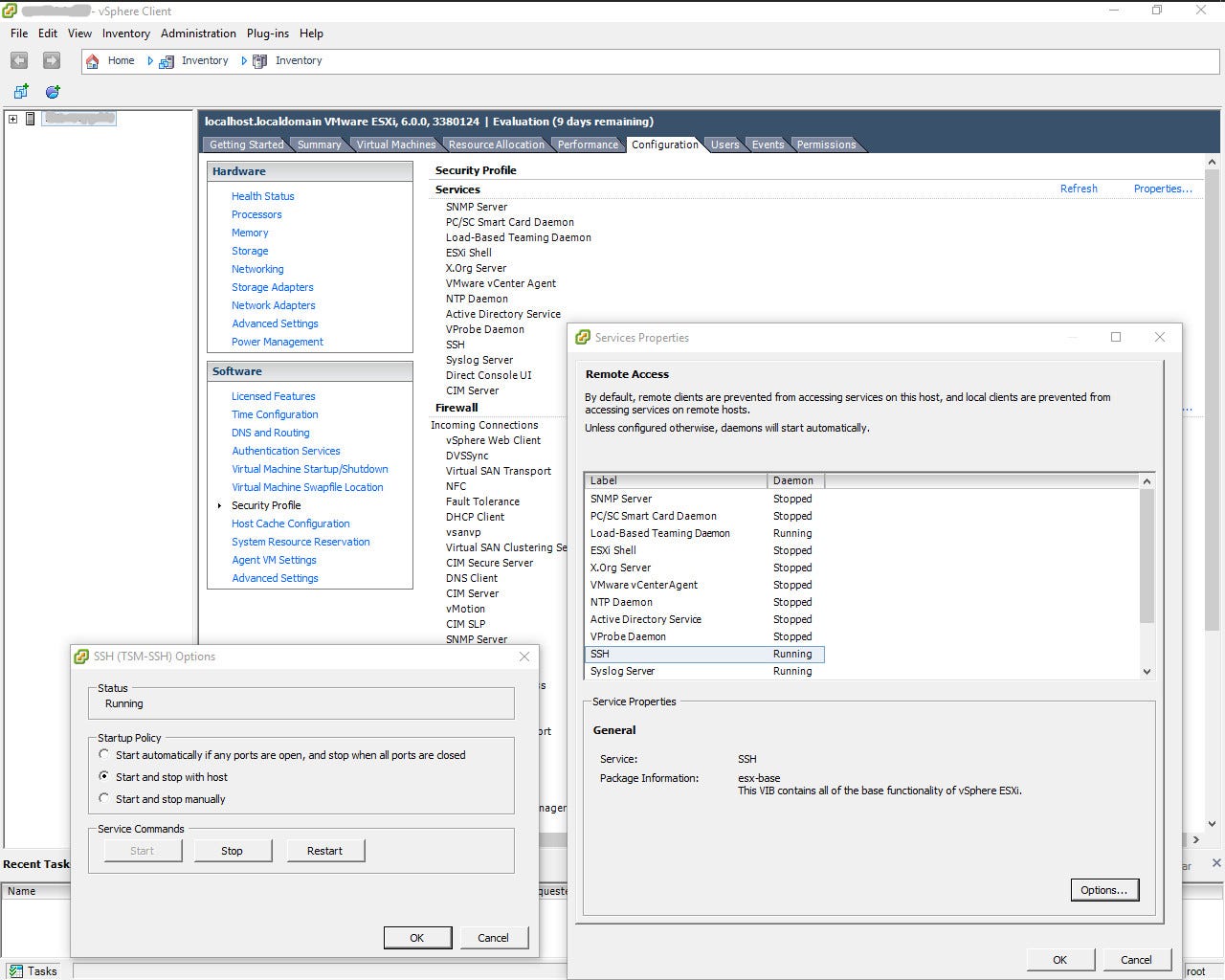Click the Tasks icon in the status bar
Viewport: 1225px width, 980px height.
tap(15, 970)
